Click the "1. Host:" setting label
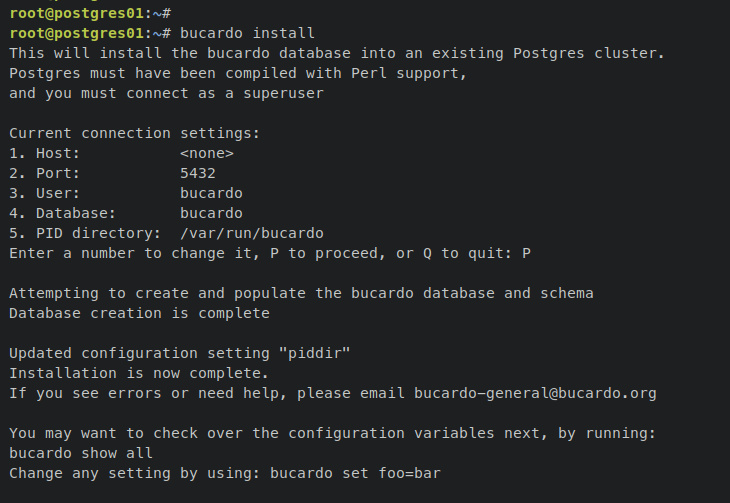730x503 pixels. click(45, 153)
